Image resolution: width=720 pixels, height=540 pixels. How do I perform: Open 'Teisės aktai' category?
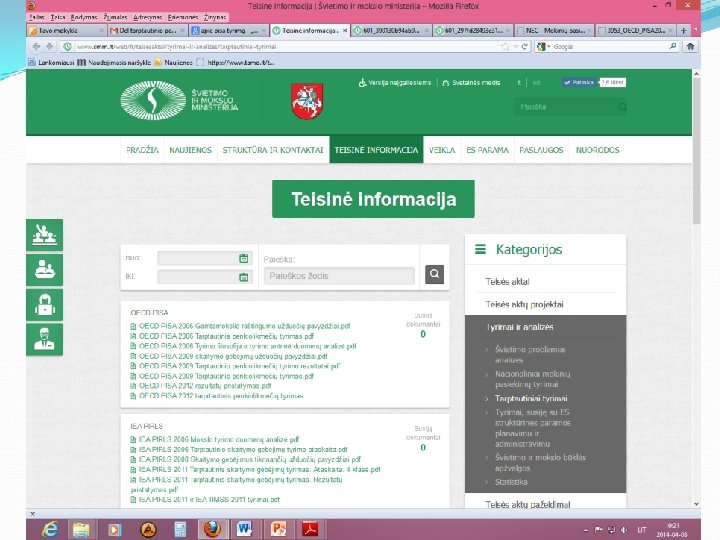pyautogui.click(x=507, y=281)
